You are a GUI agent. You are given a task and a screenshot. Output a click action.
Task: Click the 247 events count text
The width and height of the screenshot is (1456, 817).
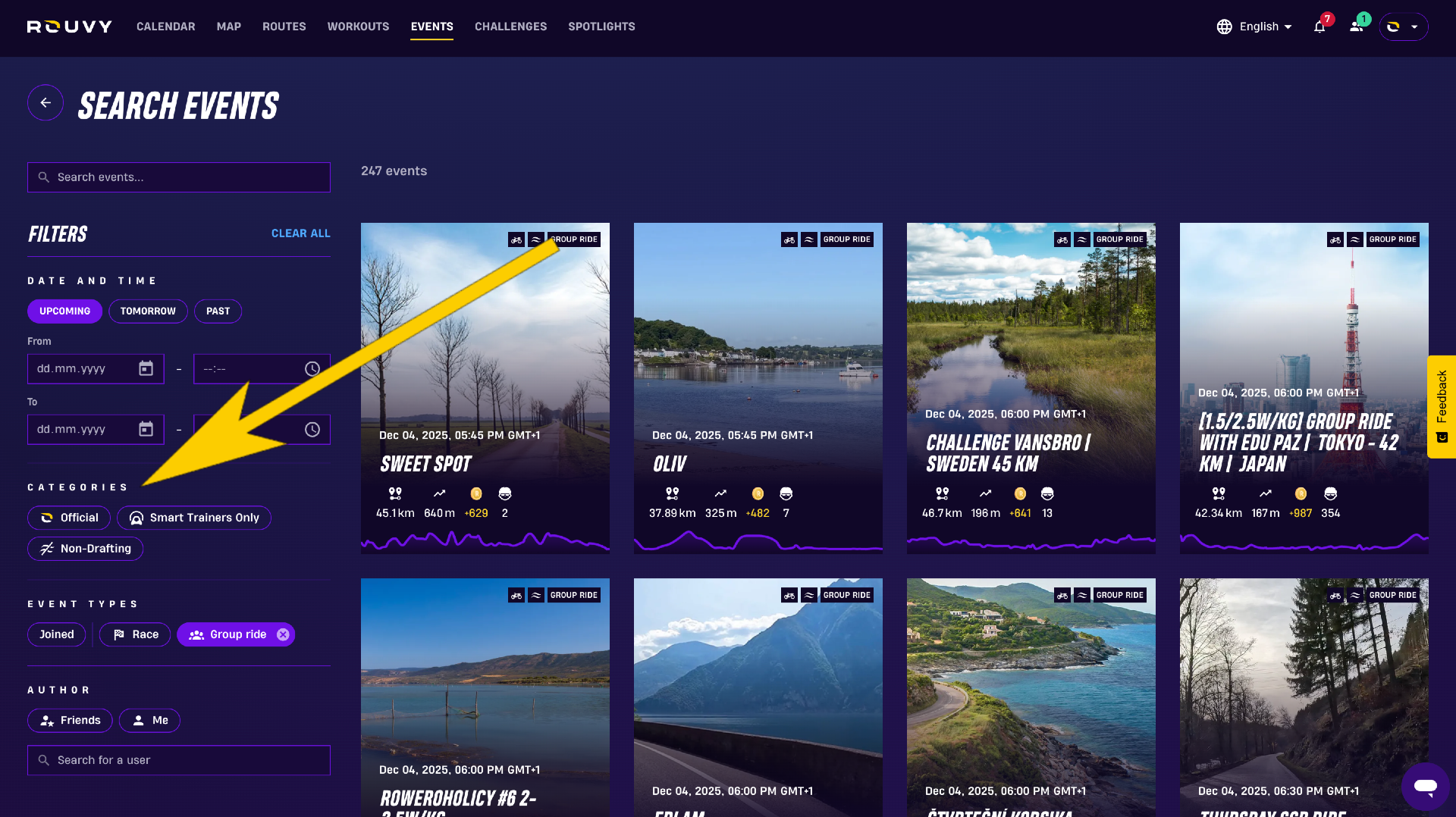point(394,171)
